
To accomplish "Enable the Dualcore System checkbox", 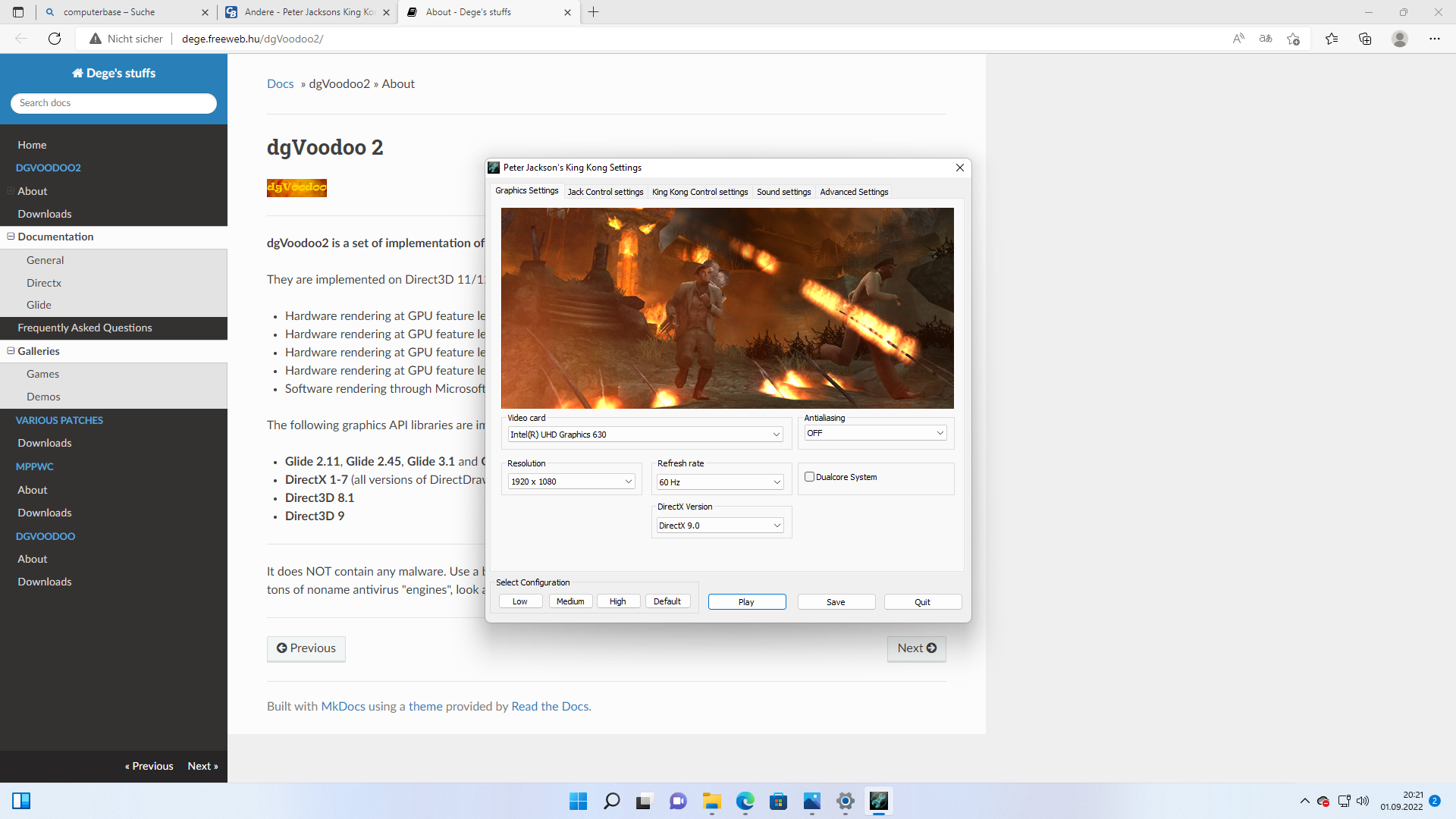I will 809,477.
